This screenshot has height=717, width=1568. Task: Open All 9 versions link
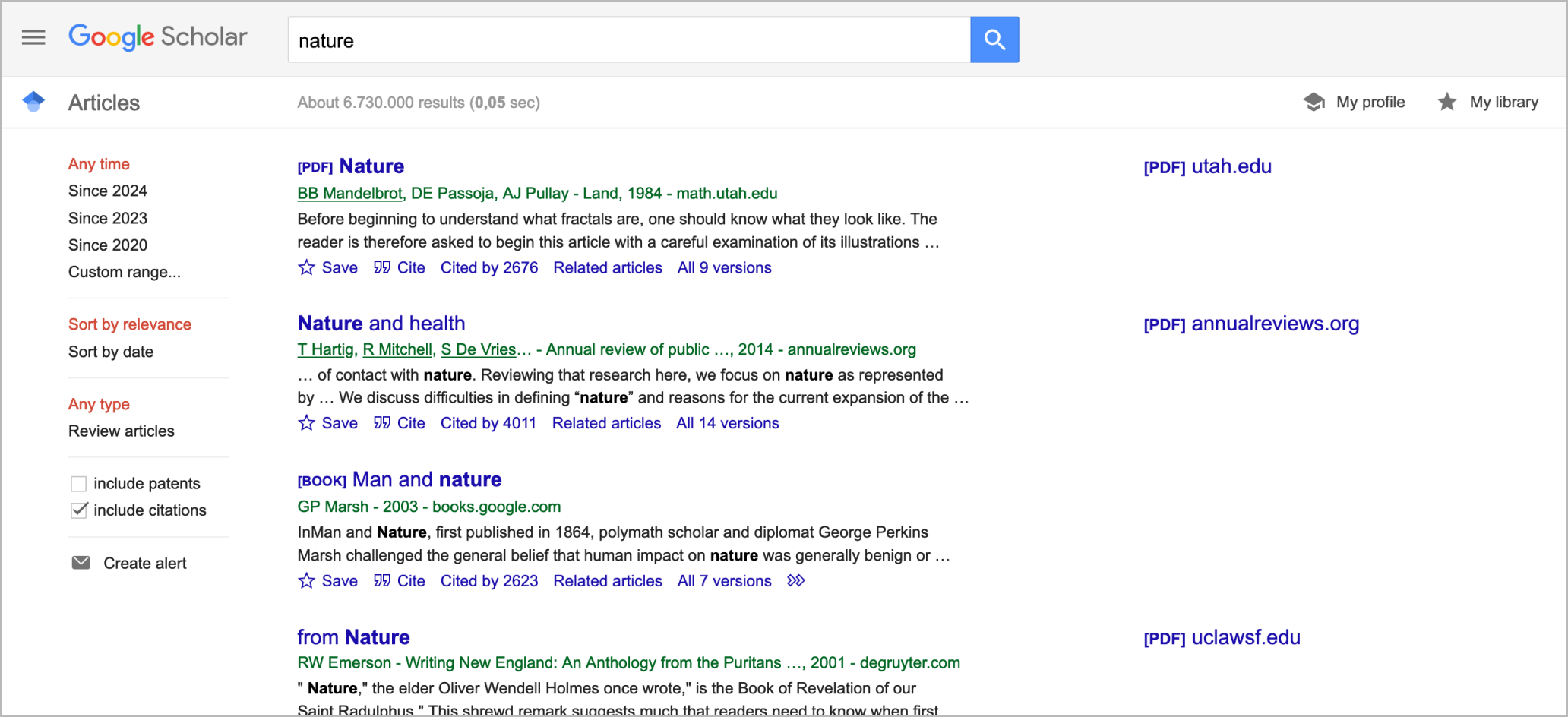point(725,267)
